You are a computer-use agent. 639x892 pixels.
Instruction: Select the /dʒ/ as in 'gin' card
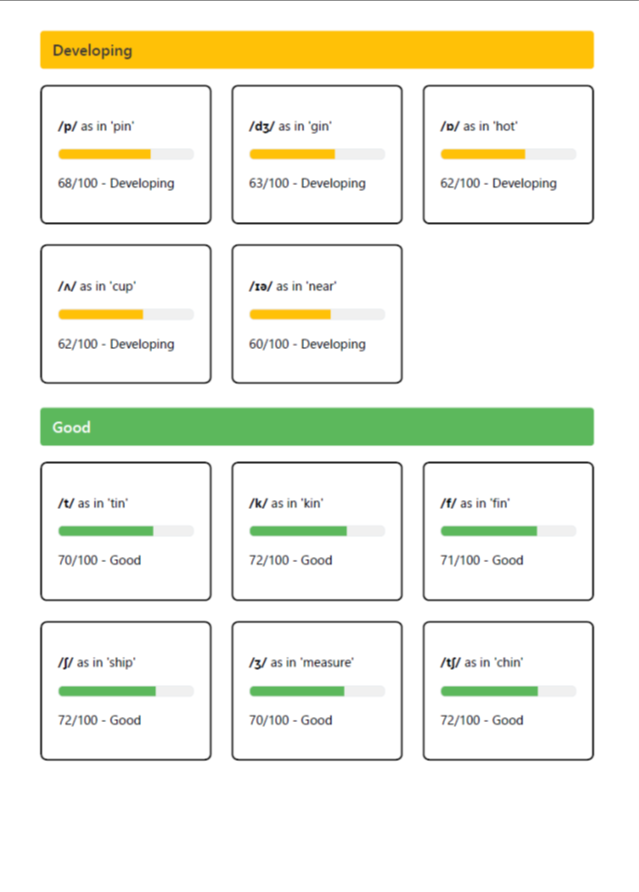pyautogui.click(x=317, y=155)
